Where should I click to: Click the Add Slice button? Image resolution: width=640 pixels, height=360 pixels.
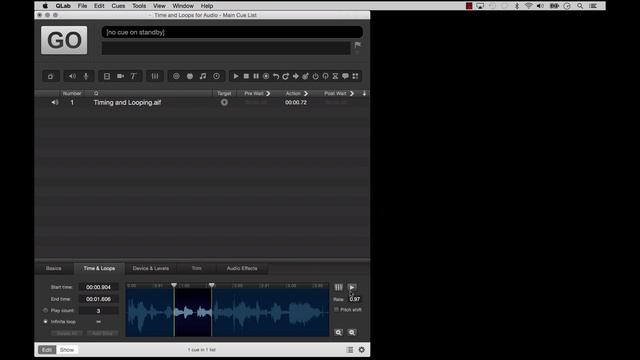coord(102,333)
